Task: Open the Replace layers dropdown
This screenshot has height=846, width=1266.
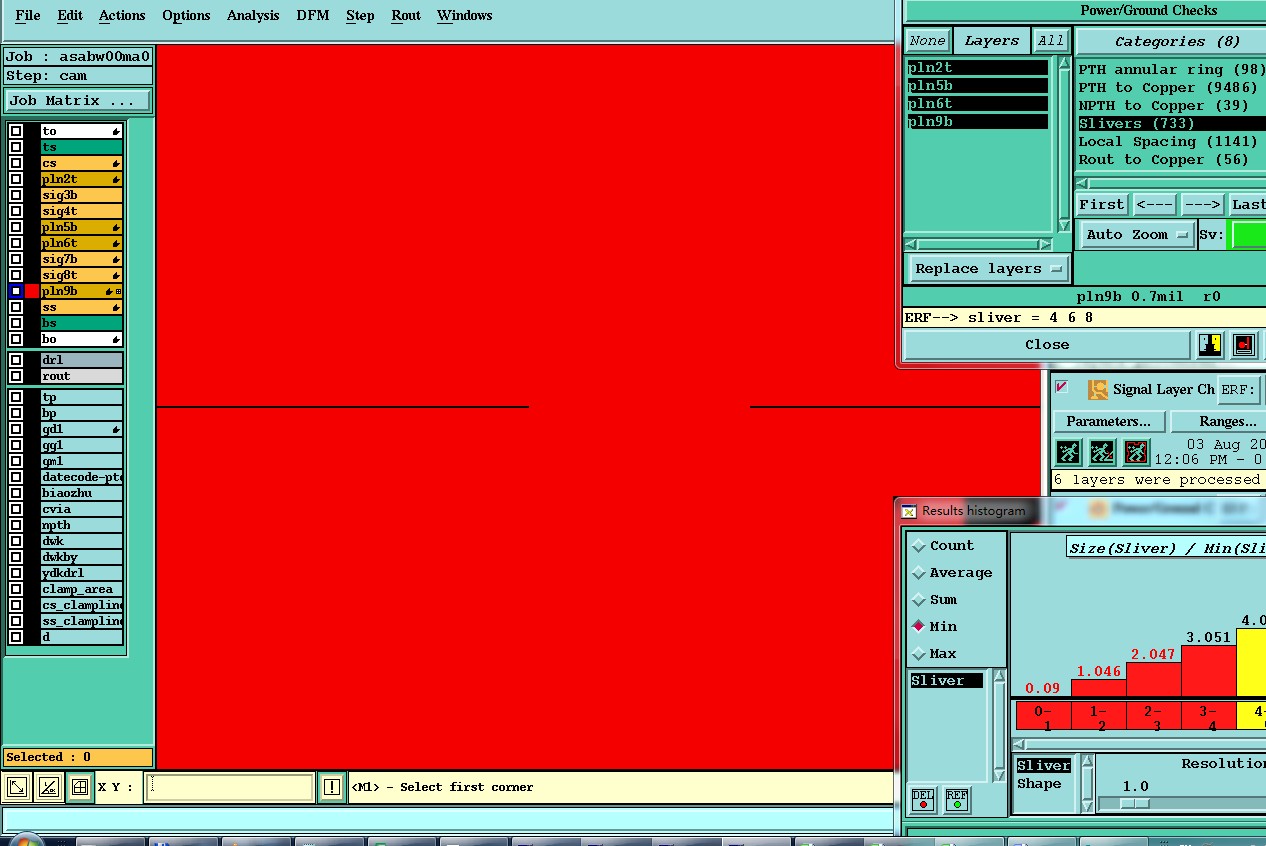Action: 987,269
